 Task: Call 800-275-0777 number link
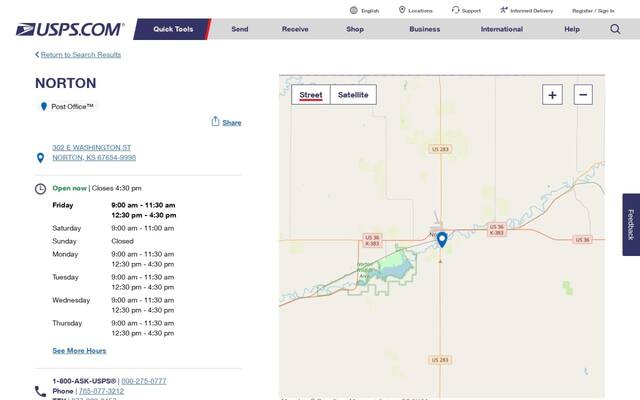[144, 381]
